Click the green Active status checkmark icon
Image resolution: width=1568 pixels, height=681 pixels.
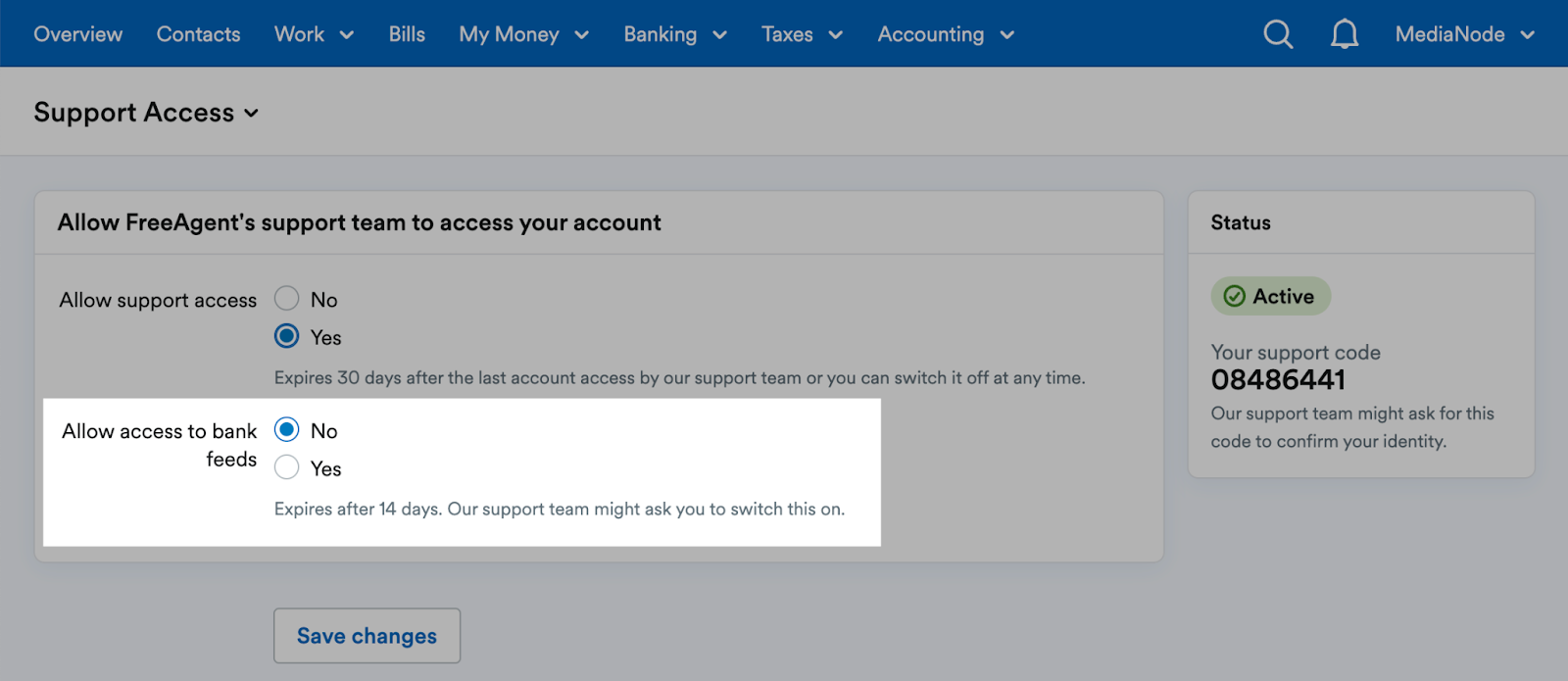tap(1235, 296)
